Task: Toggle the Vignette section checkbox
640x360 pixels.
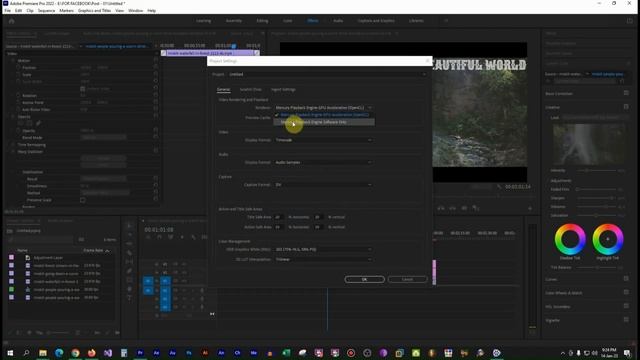Action: pyautogui.click(x=626, y=320)
